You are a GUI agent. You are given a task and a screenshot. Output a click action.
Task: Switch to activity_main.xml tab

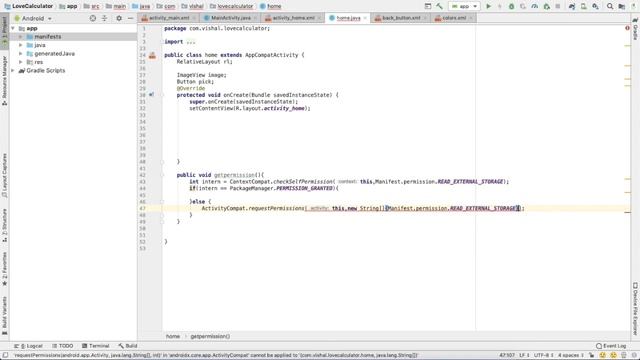click(x=169, y=18)
